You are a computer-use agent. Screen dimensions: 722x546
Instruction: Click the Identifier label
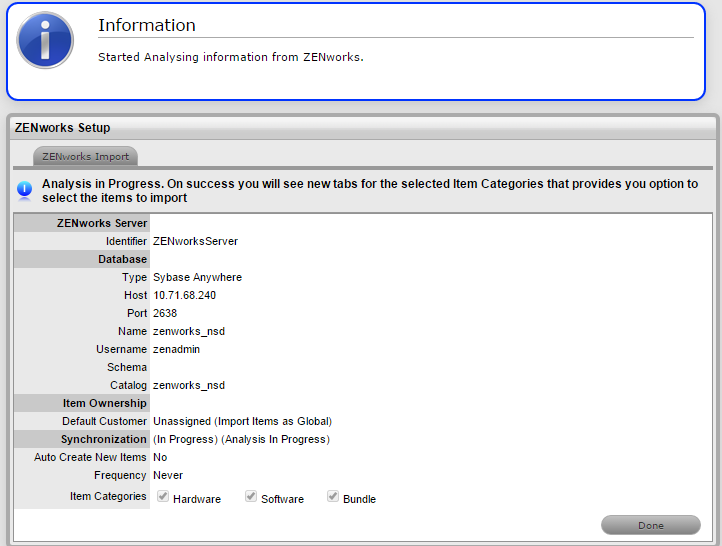[x=127, y=241]
